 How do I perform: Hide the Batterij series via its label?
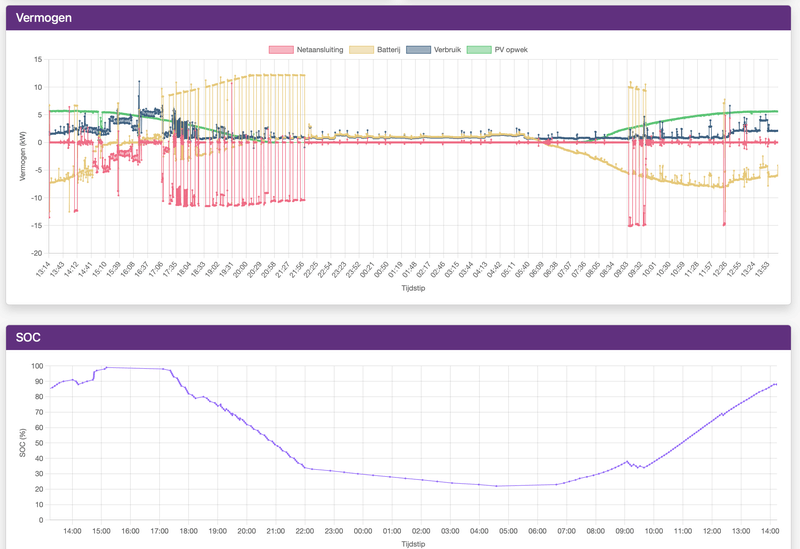click(x=388, y=50)
